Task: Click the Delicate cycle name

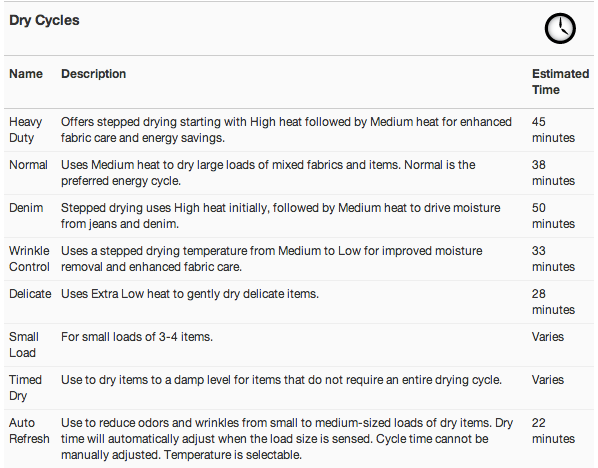Action: [x=30, y=294]
